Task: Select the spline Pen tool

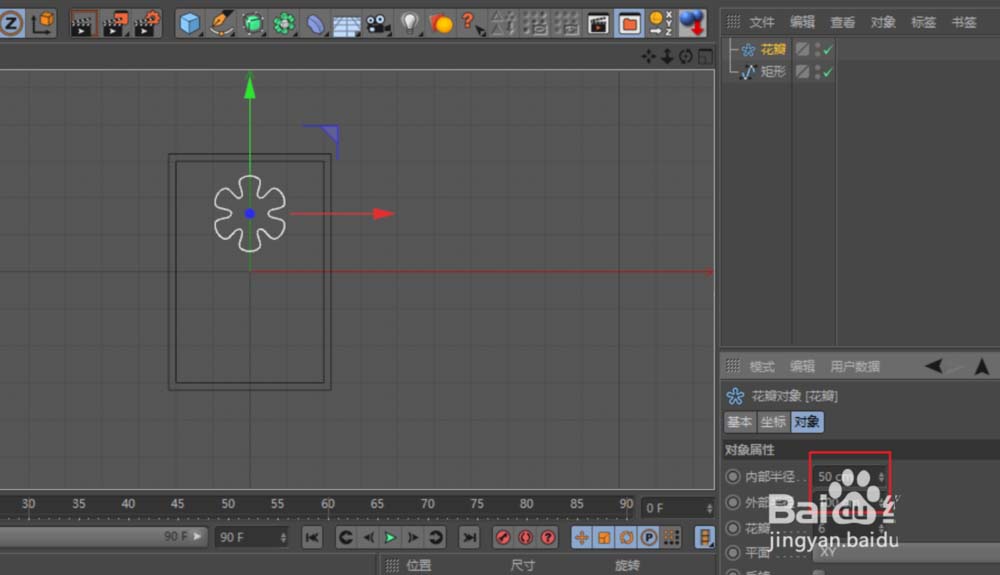Action: (221, 22)
